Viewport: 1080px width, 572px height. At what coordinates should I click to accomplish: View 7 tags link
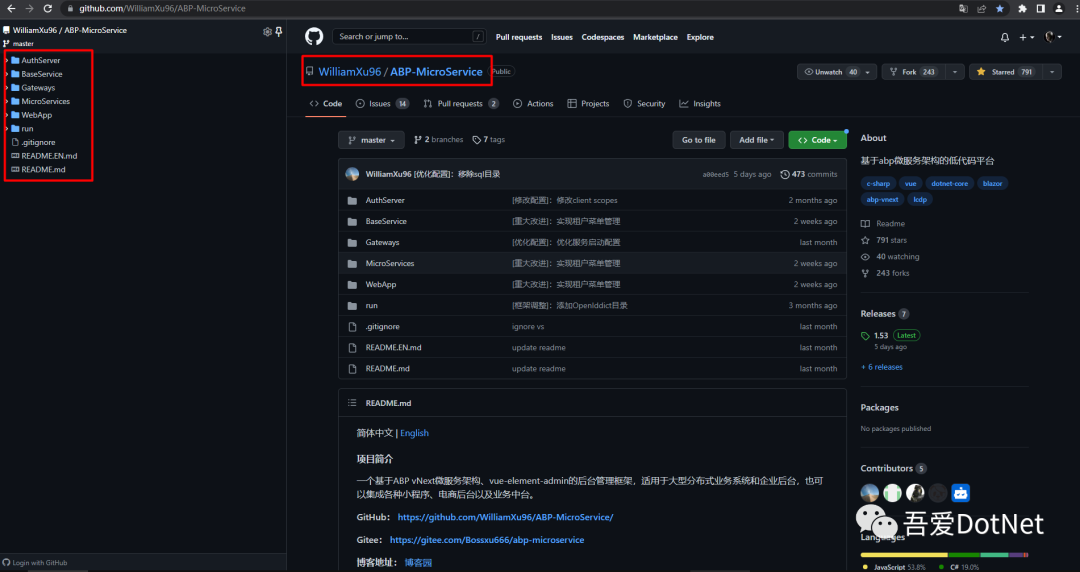click(x=489, y=139)
